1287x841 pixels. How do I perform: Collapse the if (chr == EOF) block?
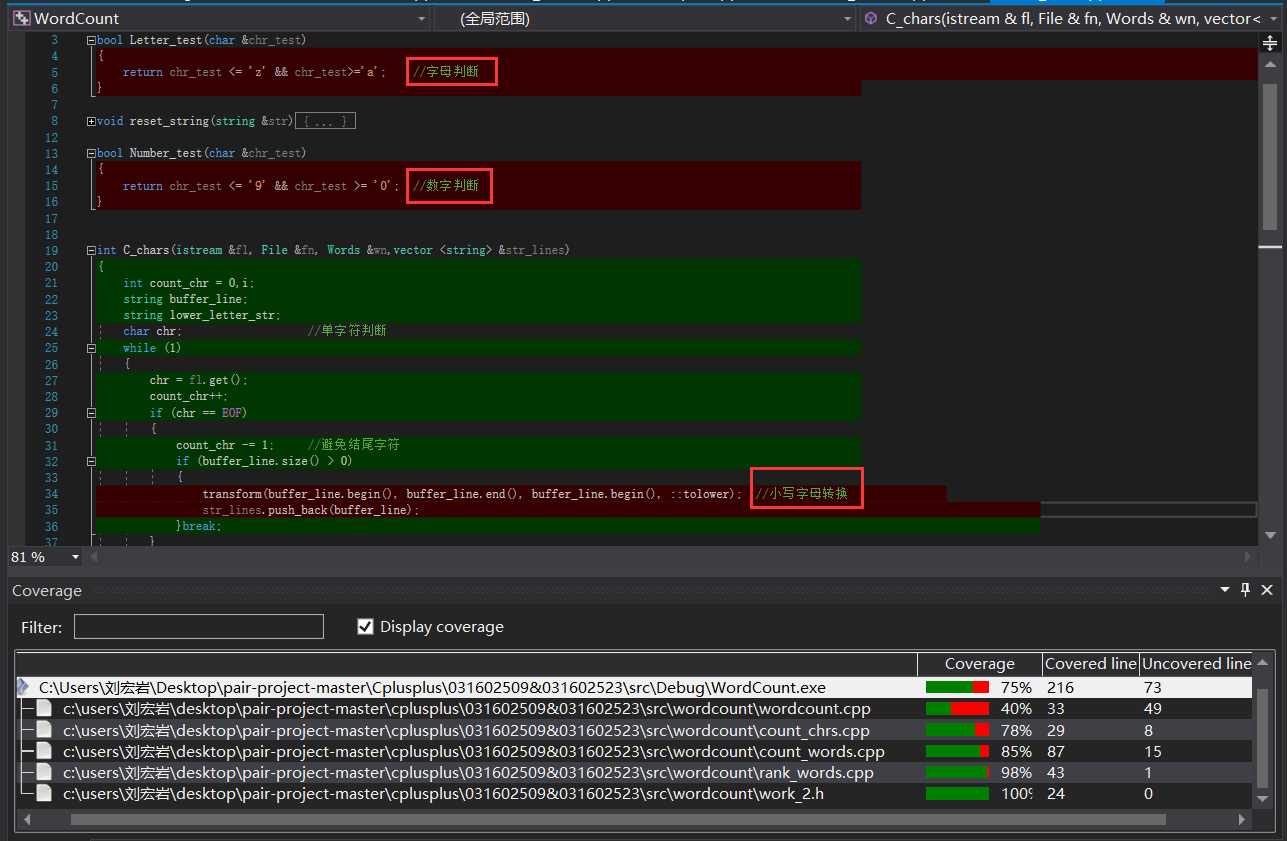pos(91,412)
